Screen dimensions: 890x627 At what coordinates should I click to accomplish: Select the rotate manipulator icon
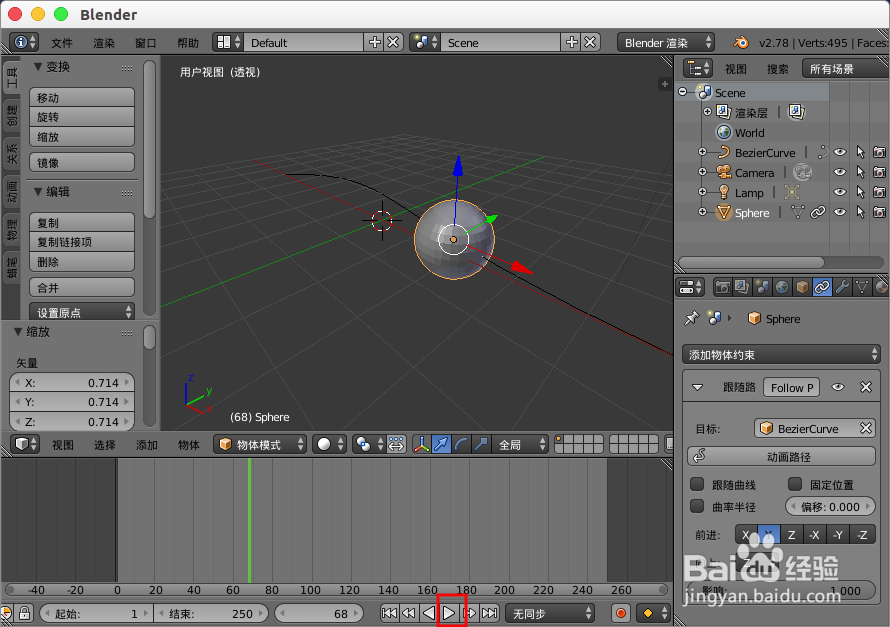[x=460, y=444]
